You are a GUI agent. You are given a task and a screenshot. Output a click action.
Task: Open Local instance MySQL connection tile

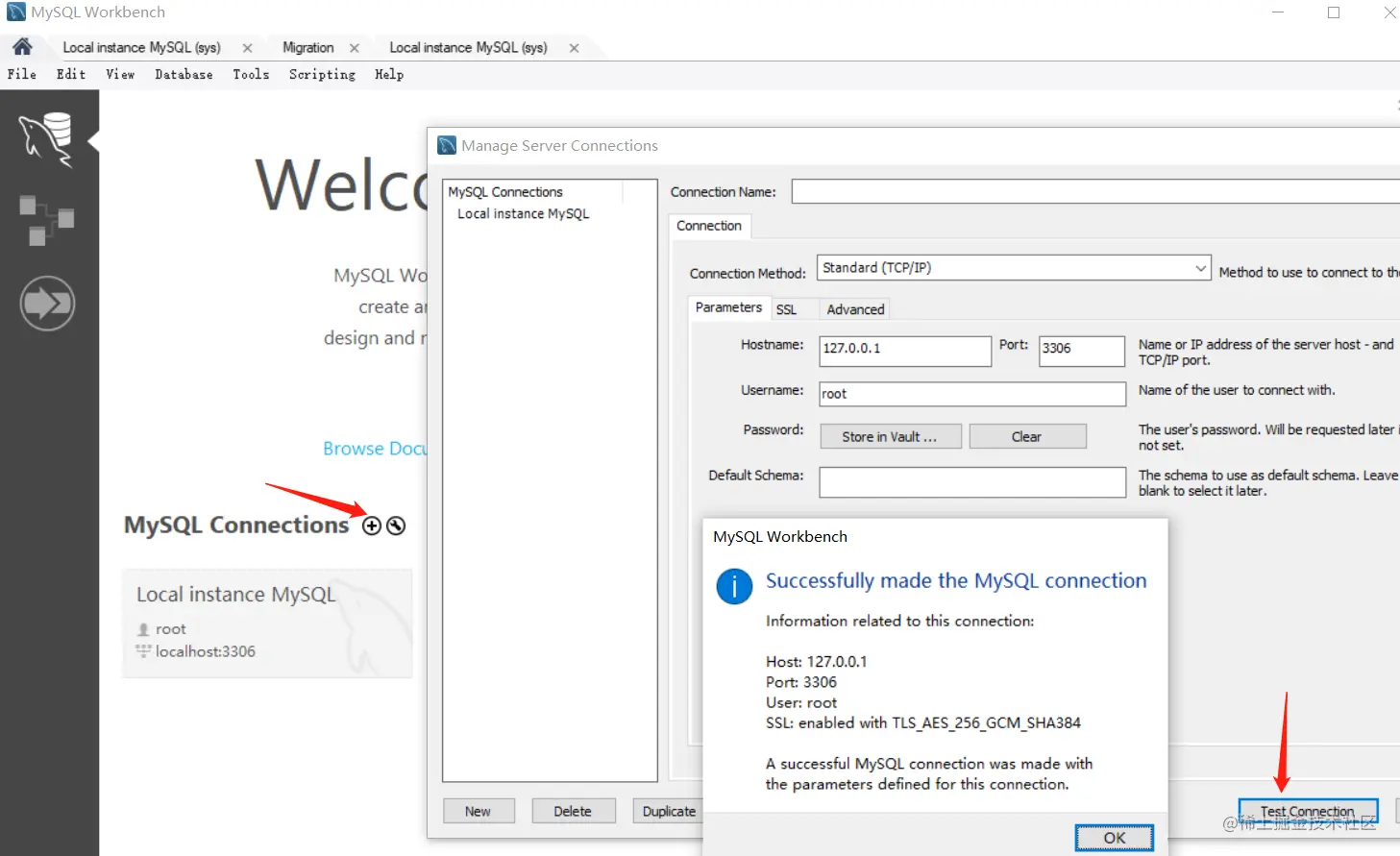[267, 623]
